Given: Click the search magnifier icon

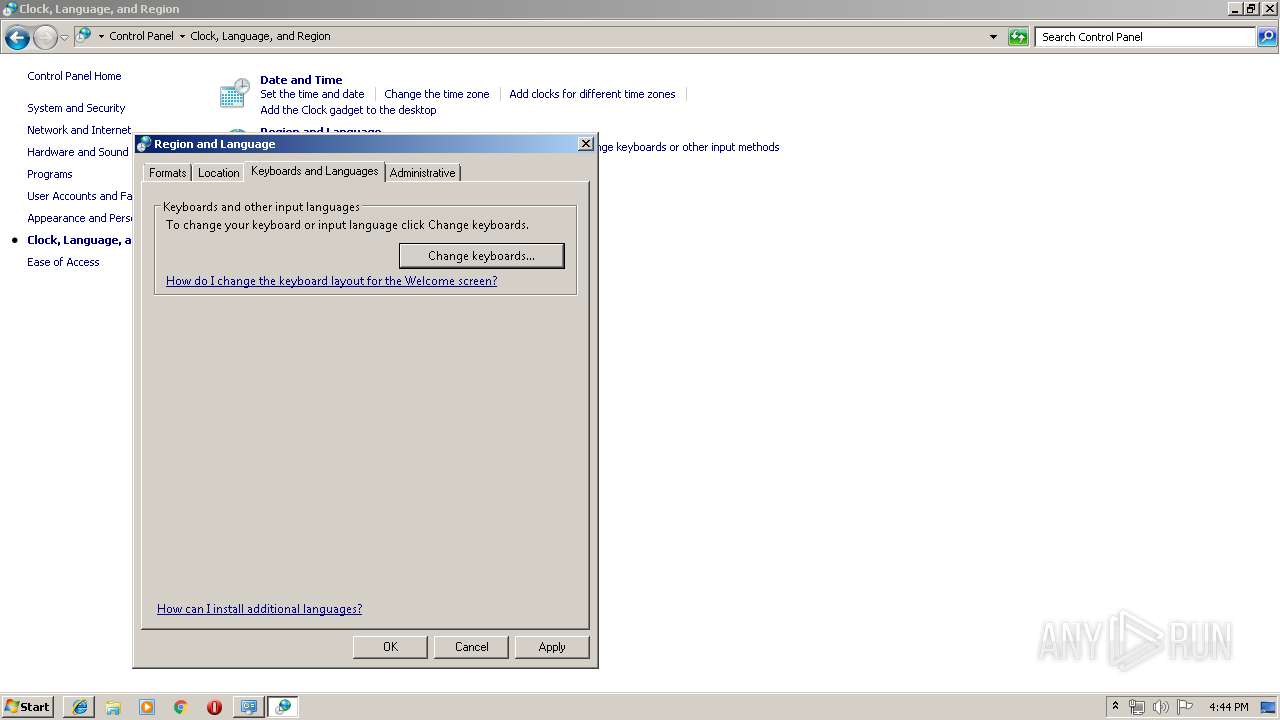Looking at the screenshot, I should click(1266, 37).
